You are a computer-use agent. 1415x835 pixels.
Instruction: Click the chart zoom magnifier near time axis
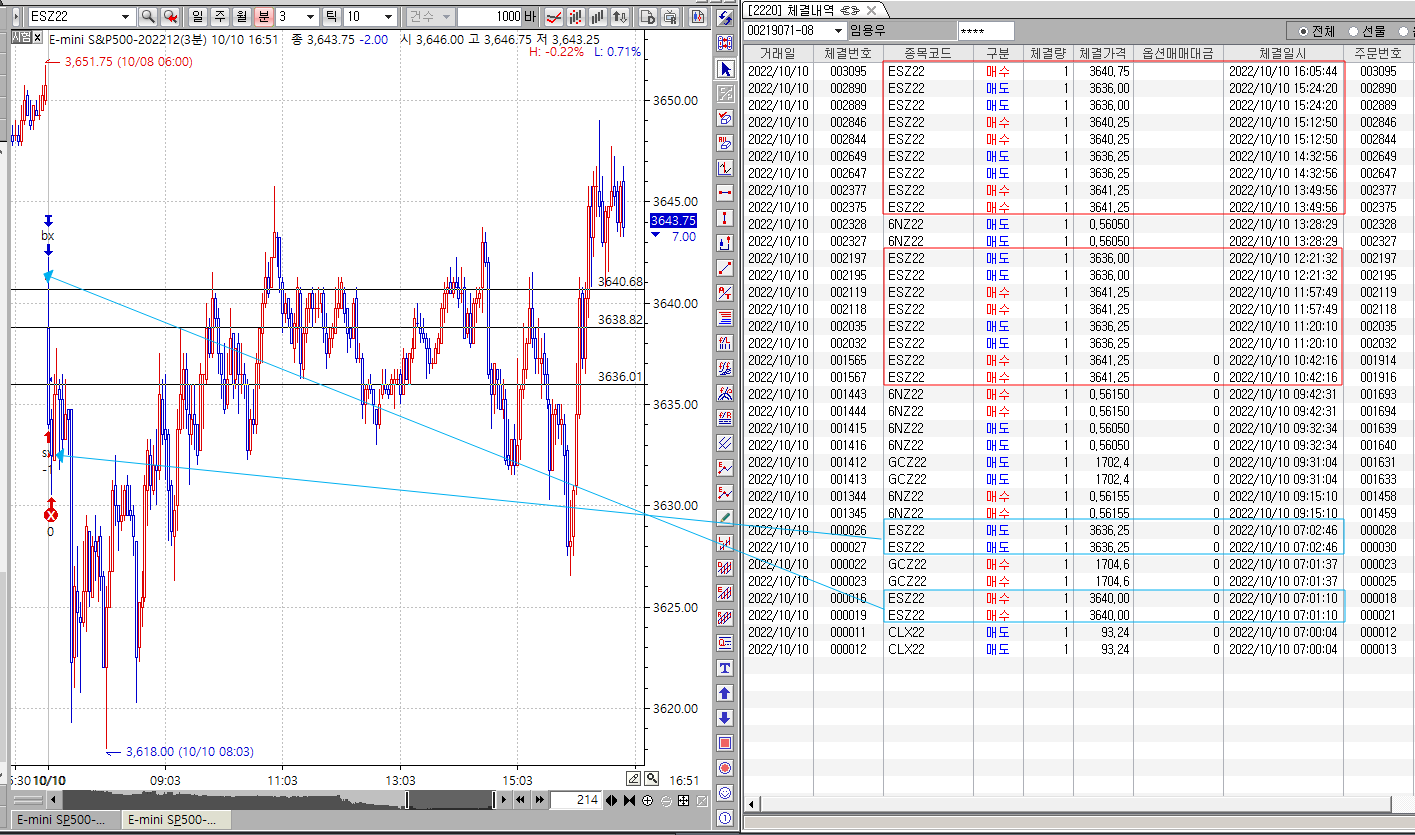click(x=652, y=778)
